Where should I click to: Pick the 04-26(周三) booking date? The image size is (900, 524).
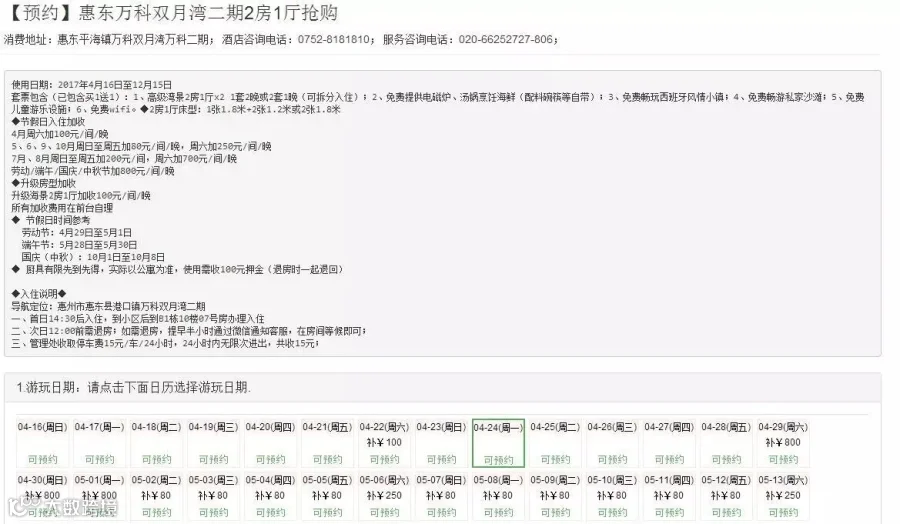612,443
